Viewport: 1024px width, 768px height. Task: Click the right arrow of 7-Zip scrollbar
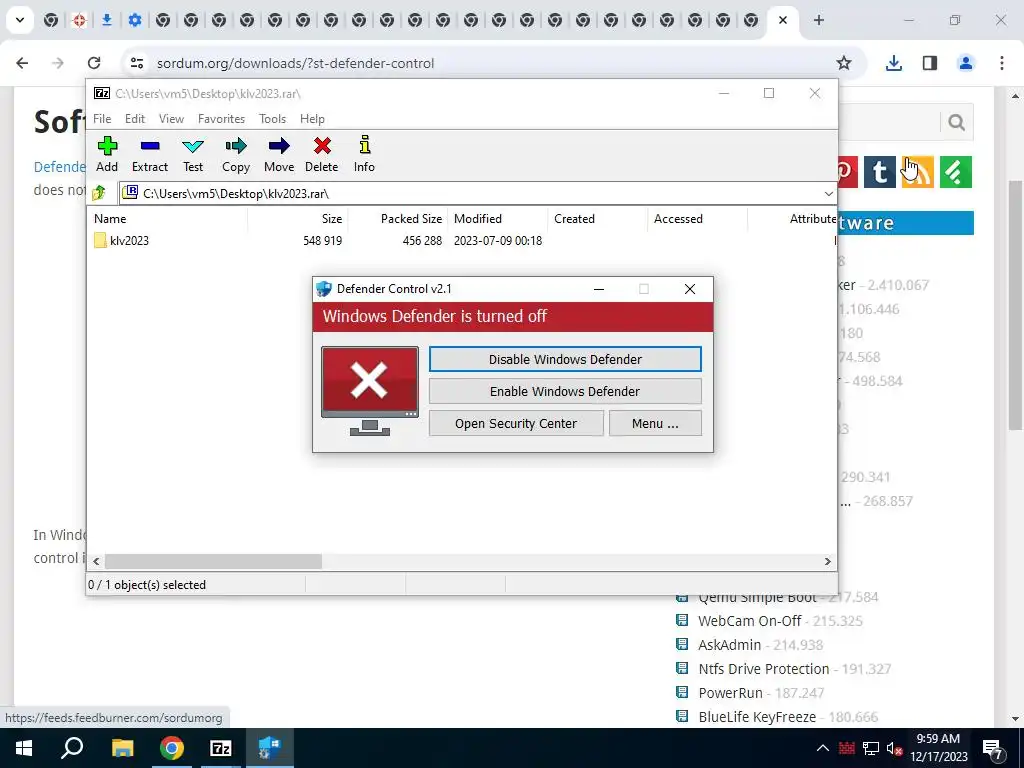[827, 561]
